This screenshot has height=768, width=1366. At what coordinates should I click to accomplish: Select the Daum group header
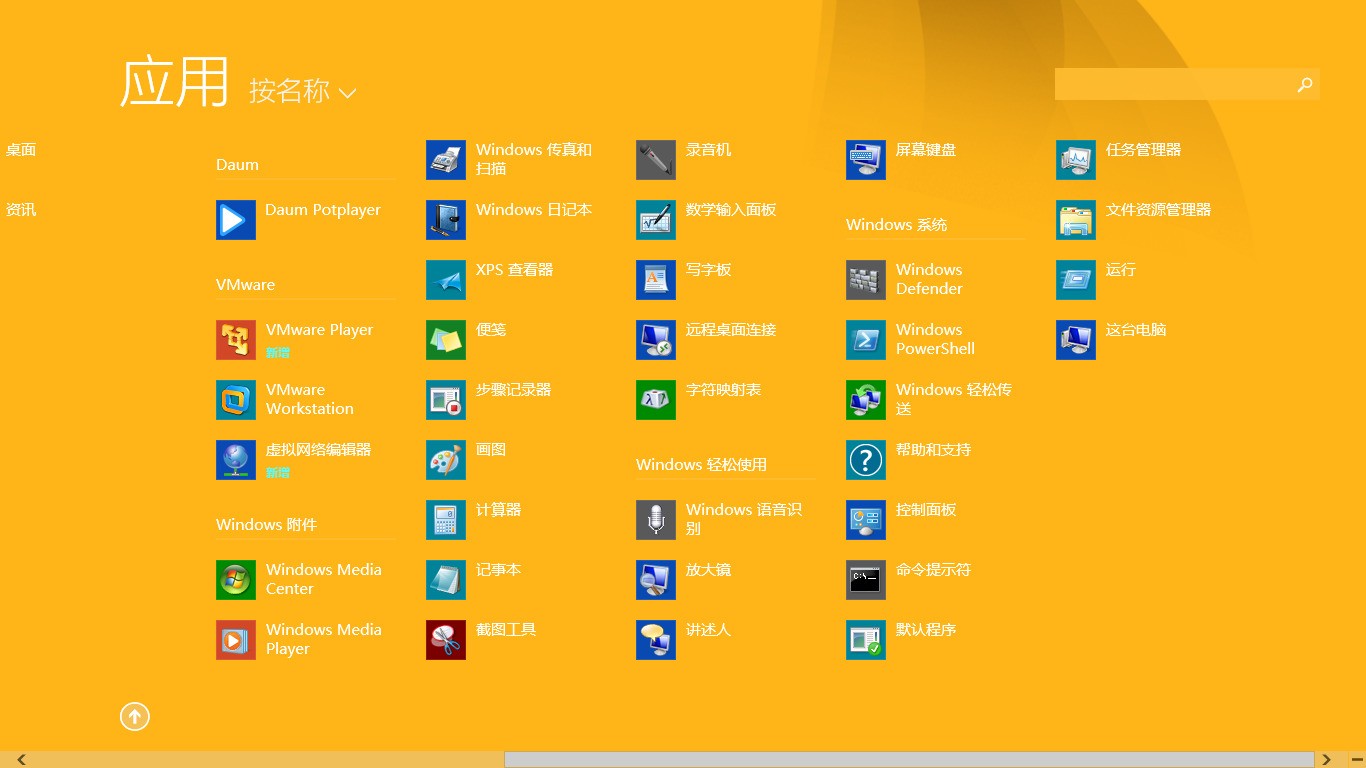point(237,165)
